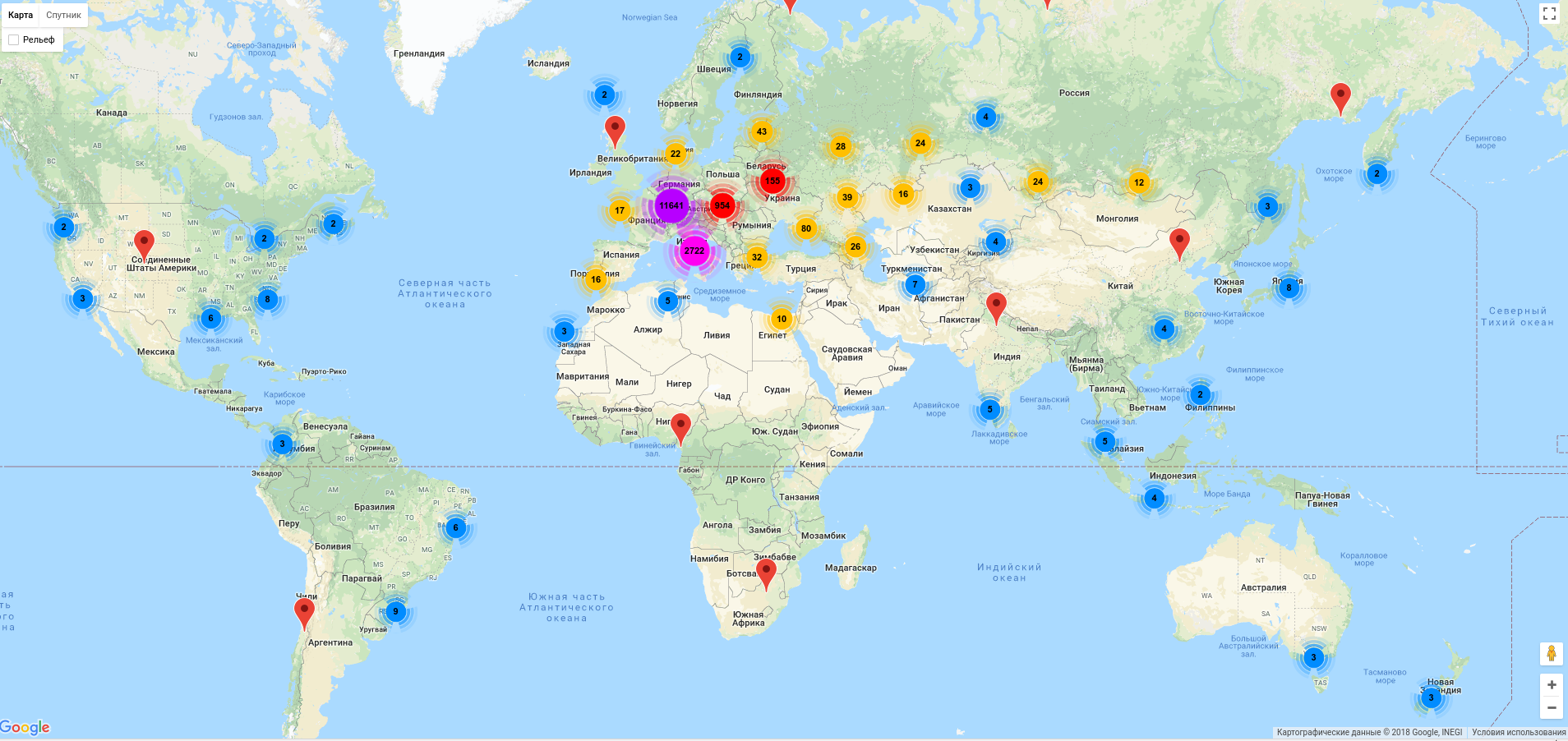This screenshot has height=741, width=1568.
Task: Click the purple 11641 cluster over Germany
Action: (671, 205)
